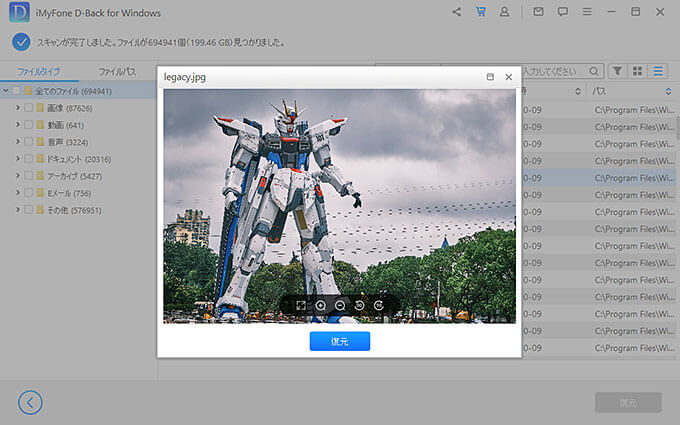Open the shopping cart purchase icon
Viewport: 680px width, 425px height.
coord(481,13)
